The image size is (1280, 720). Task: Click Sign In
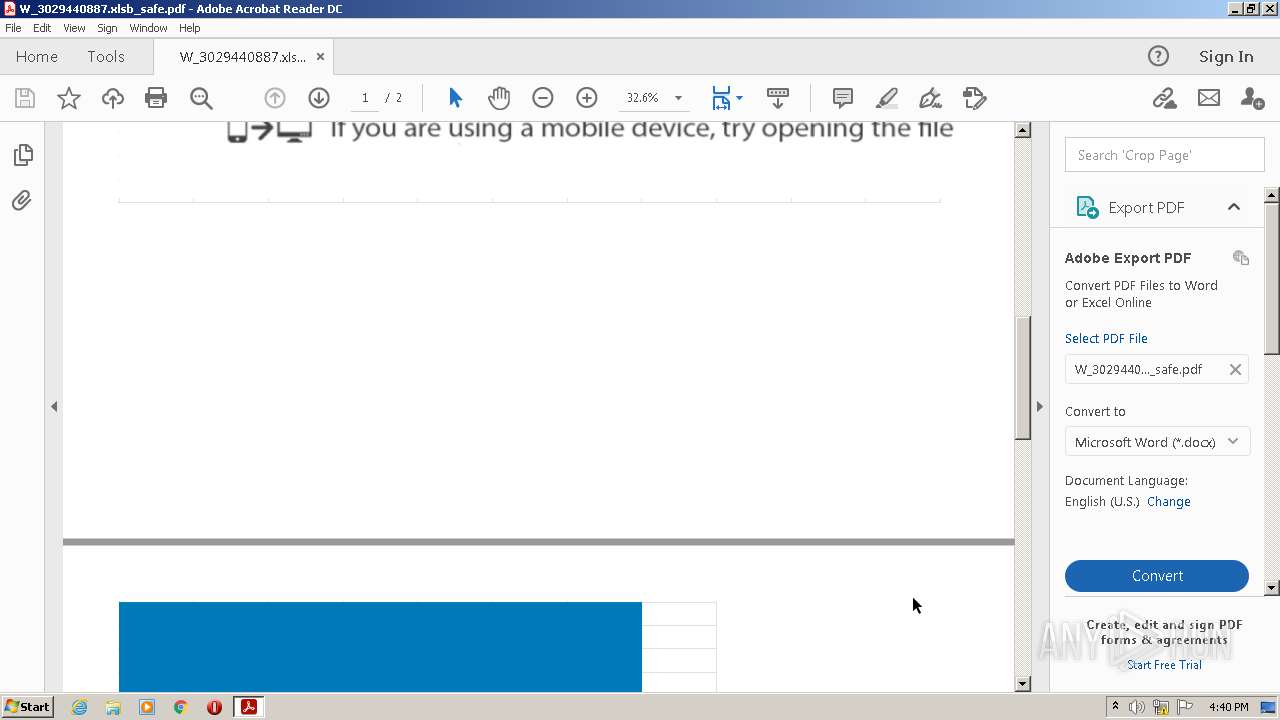[1226, 56]
